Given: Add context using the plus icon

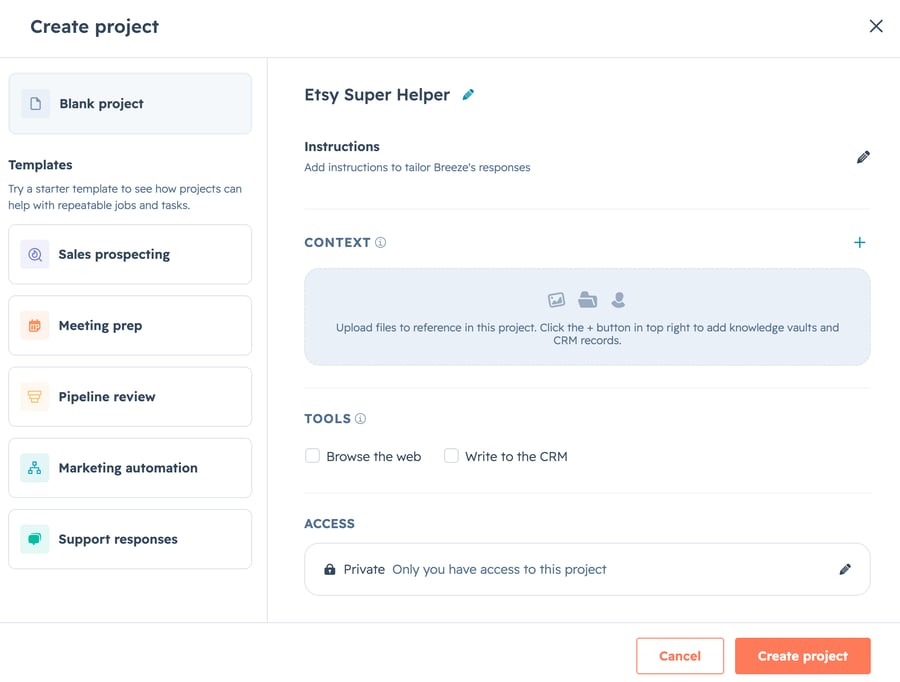Looking at the screenshot, I should pos(859,242).
